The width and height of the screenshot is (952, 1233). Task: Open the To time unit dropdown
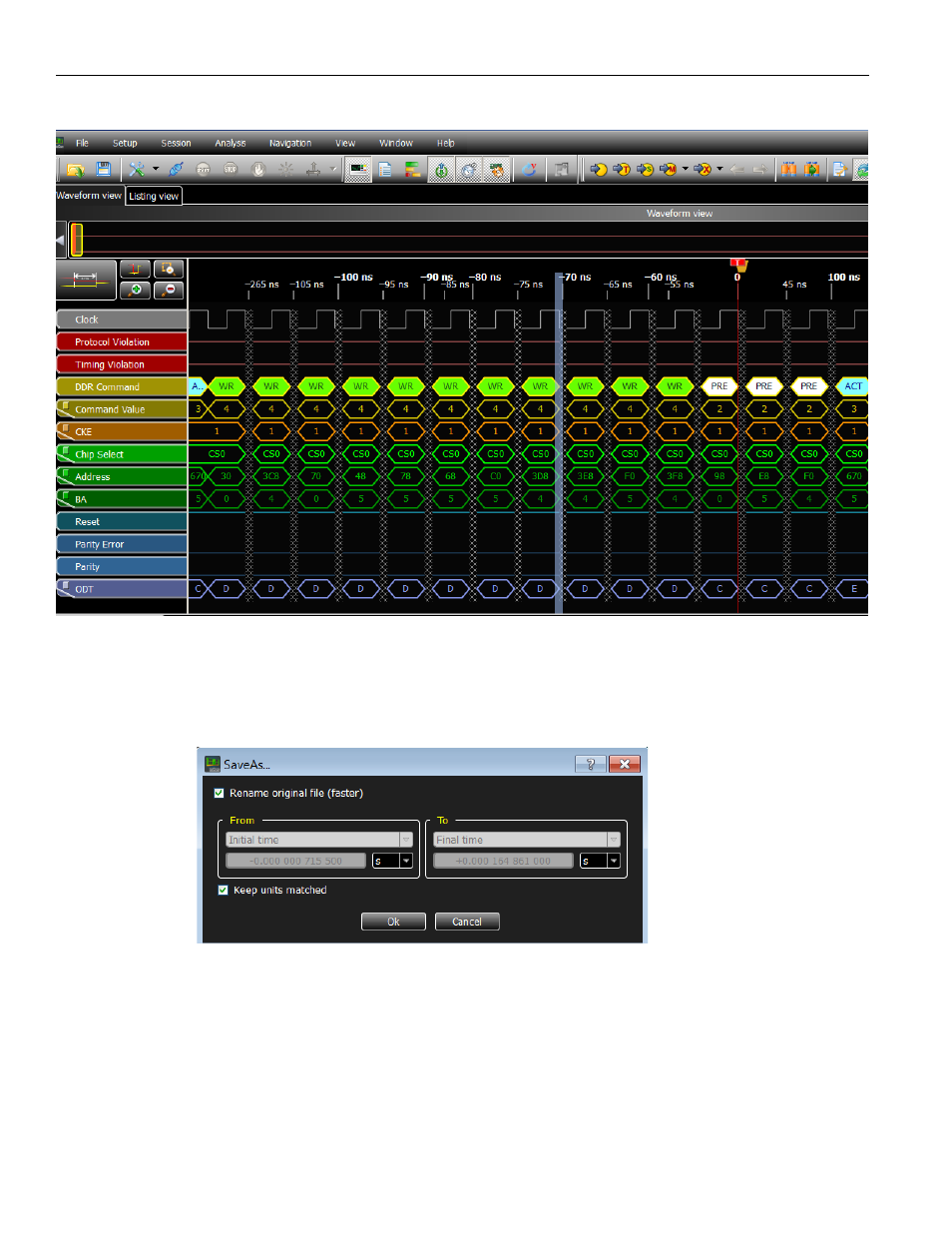[600, 861]
